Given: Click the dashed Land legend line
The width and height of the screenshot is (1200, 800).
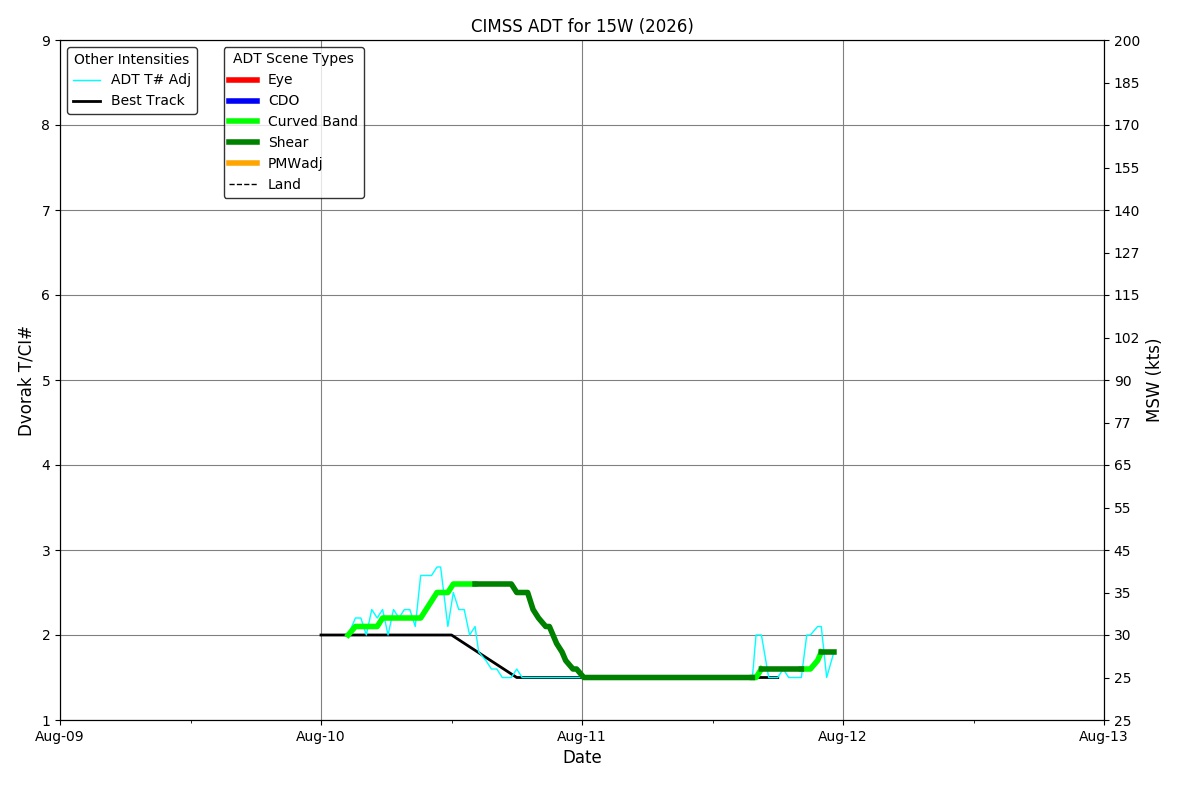Looking at the screenshot, I should (243, 185).
